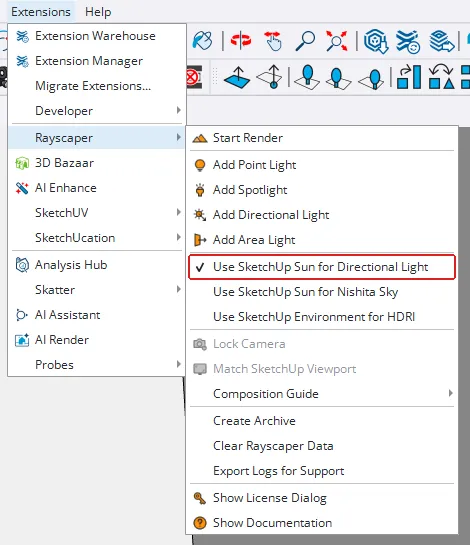470x545 pixels.
Task: Click the Zoom Extents icon
Action: tap(336, 41)
